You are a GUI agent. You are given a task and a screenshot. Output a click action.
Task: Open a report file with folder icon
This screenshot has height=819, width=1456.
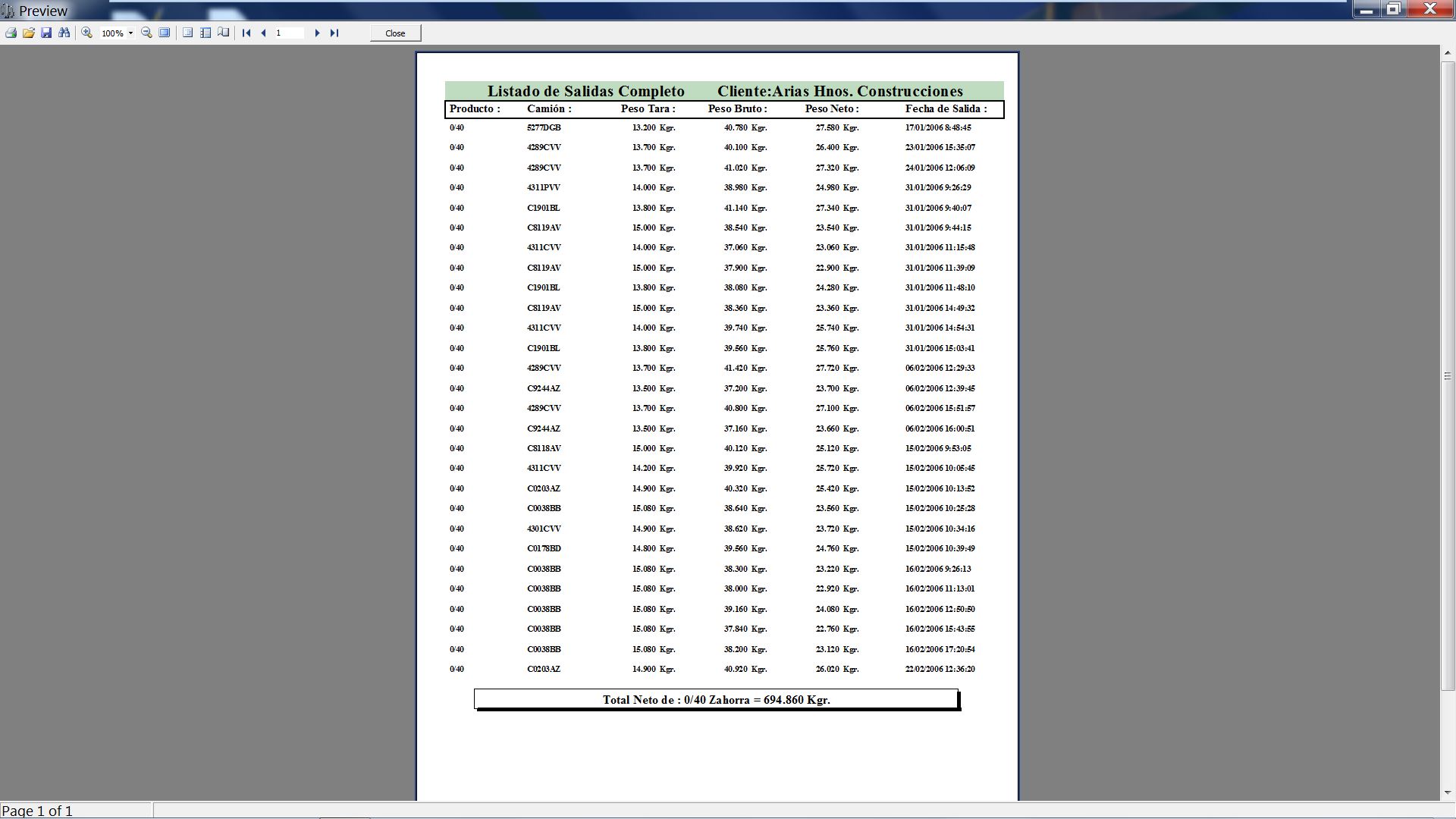pos(29,33)
